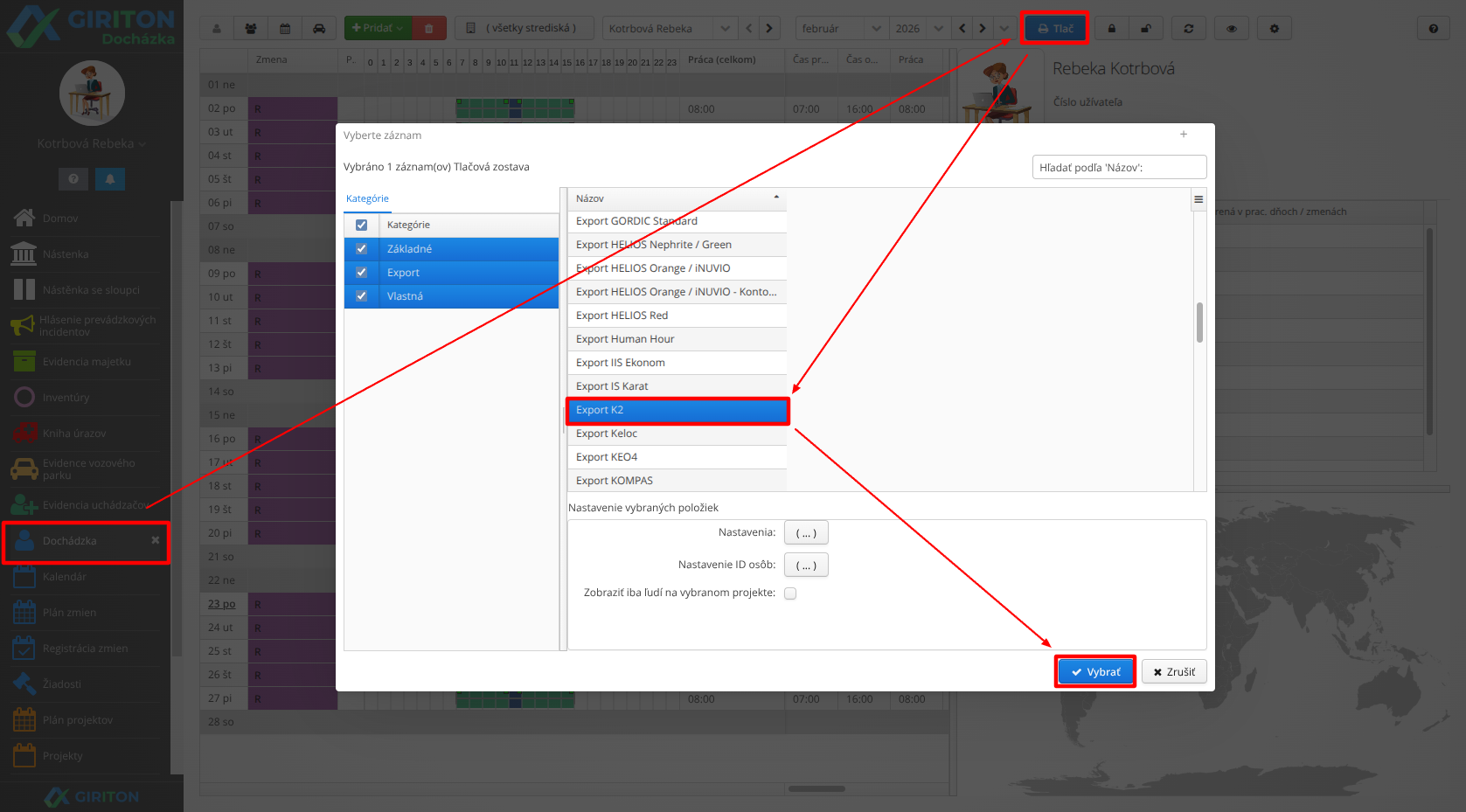Confirm selection with the Vybrať button
Image resolution: width=1466 pixels, height=812 pixels.
[1095, 672]
